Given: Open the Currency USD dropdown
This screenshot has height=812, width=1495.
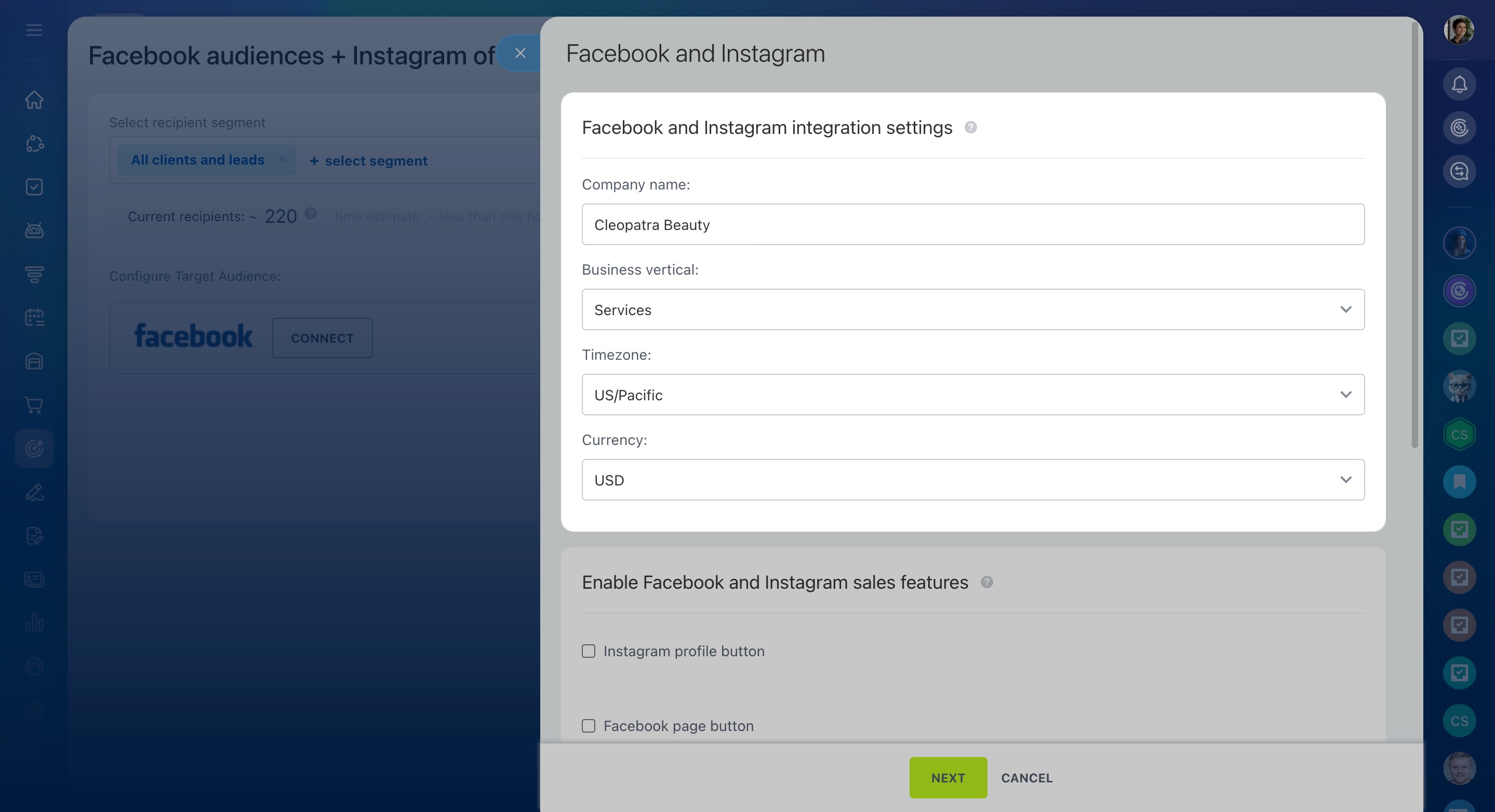Looking at the screenshot, I should [972, 480].
